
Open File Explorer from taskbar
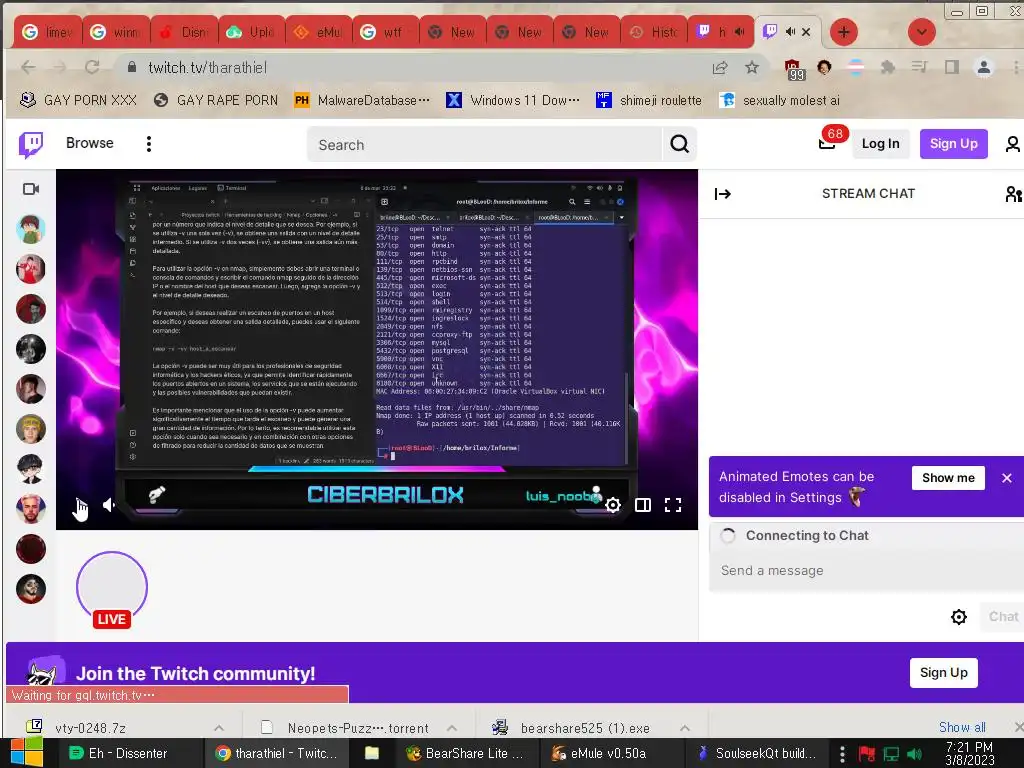tap(372, 753)
